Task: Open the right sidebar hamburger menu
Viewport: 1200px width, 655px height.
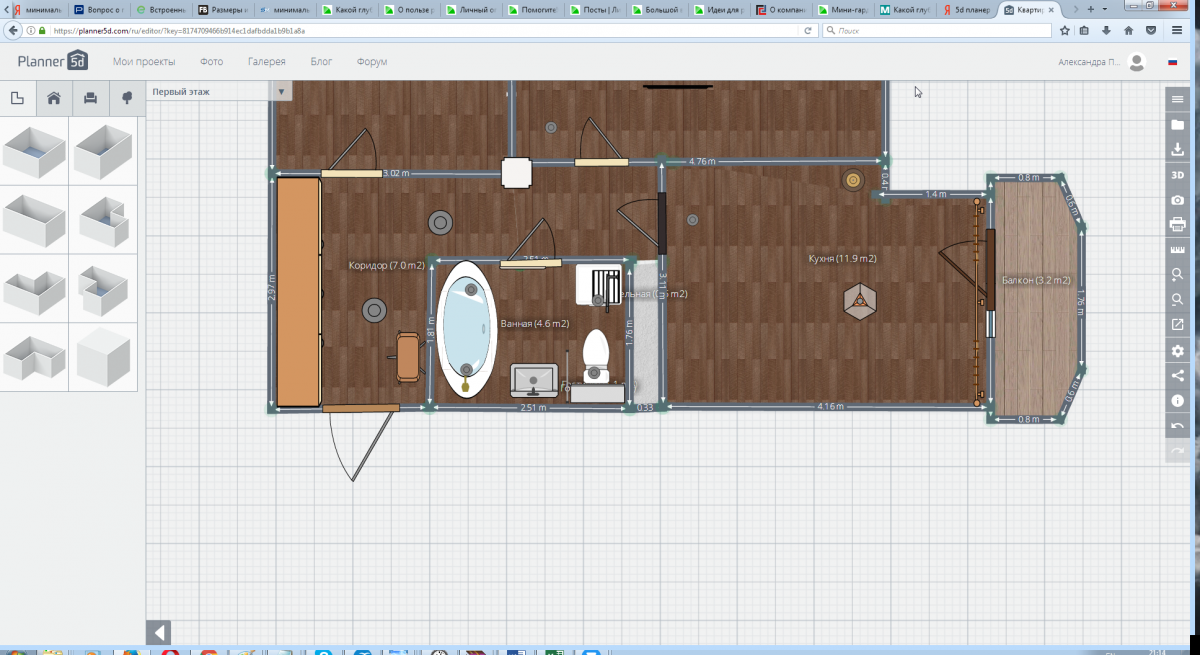Action: [x=1177, y=99]
